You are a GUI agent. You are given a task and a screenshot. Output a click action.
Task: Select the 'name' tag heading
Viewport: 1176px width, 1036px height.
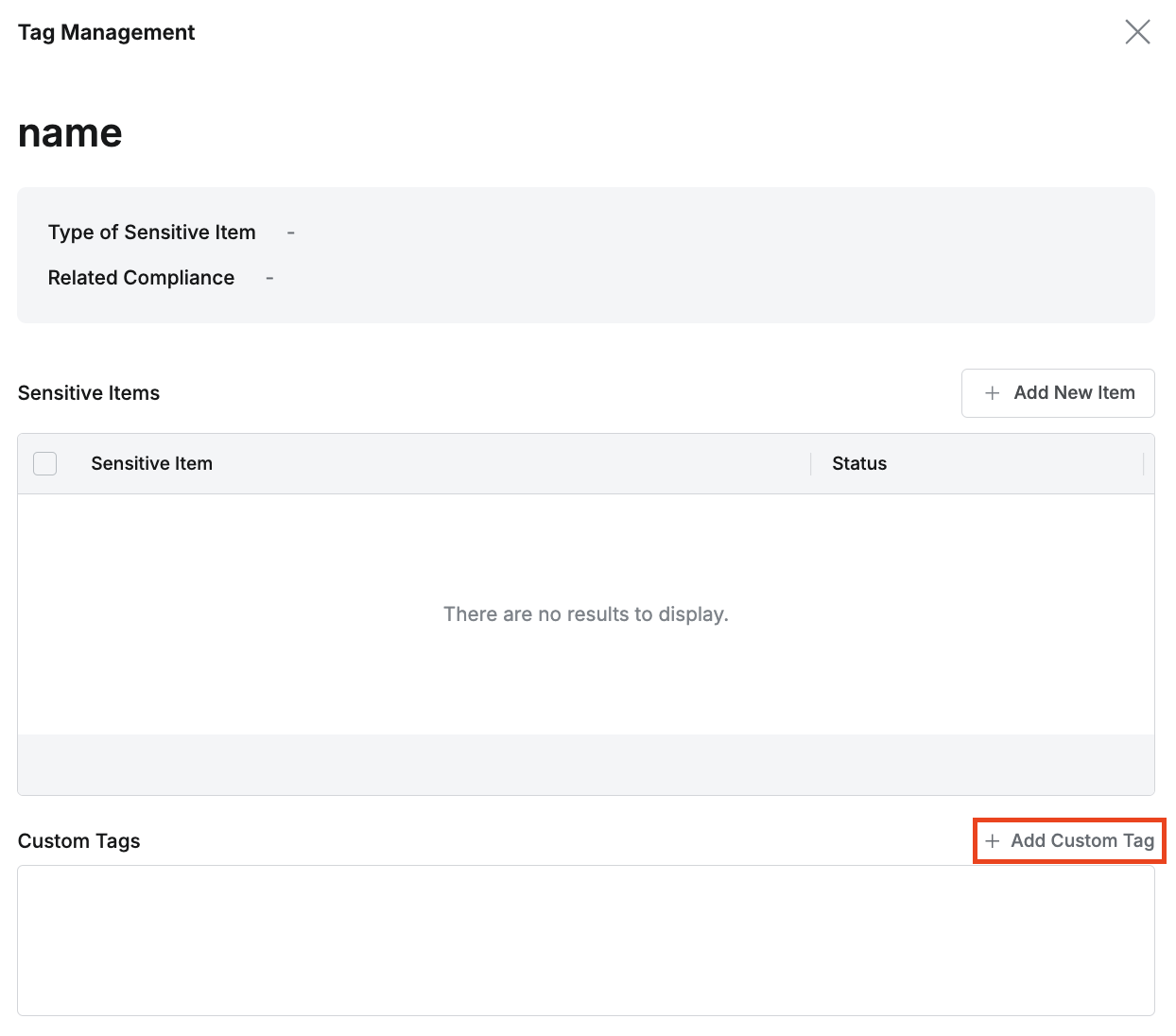(x=70, y=133)
